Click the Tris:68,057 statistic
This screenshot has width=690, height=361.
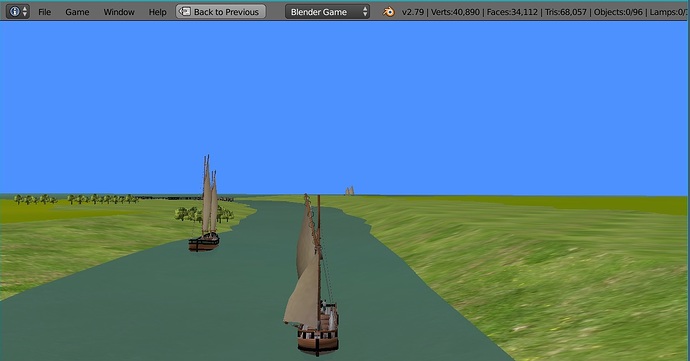point(566,12)
